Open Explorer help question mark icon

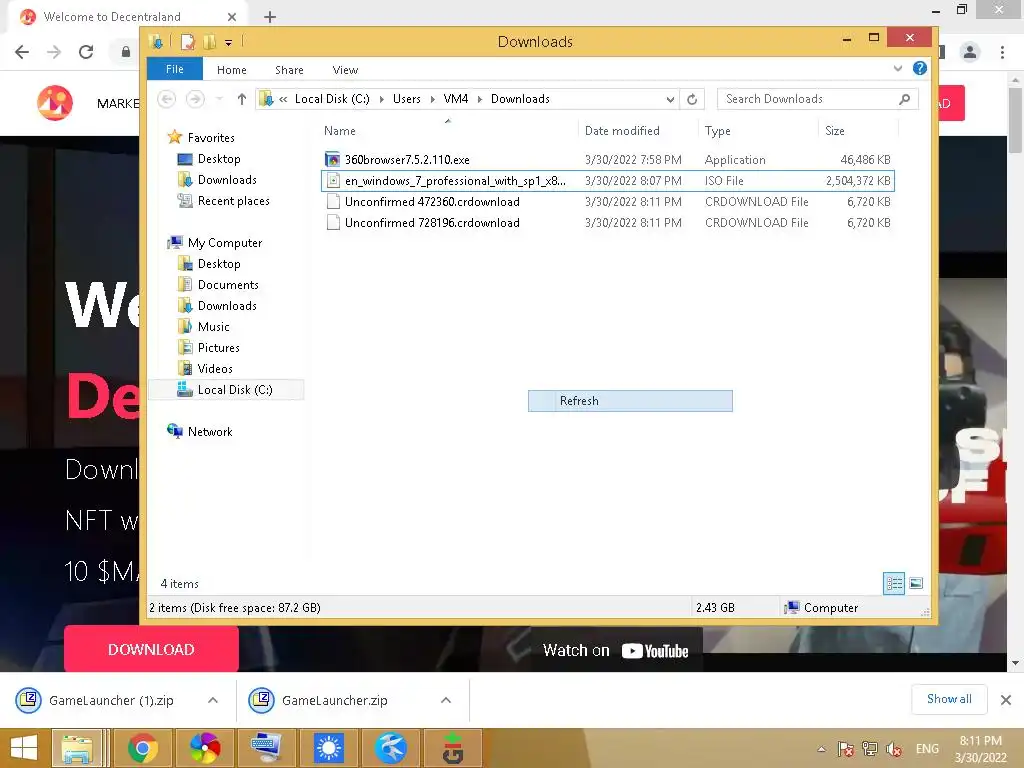tap(920, 69)
